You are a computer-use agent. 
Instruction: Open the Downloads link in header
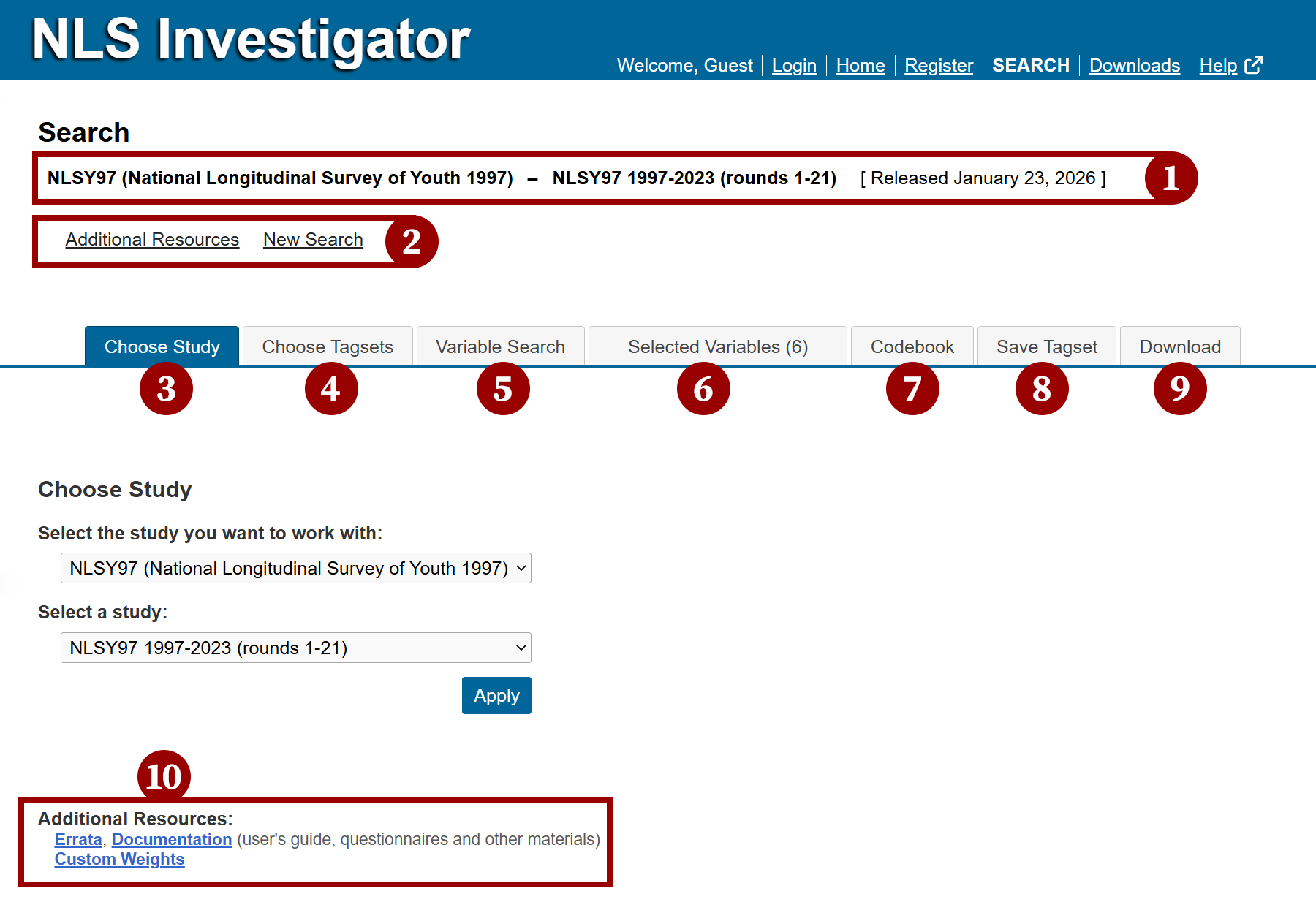click(x=1135, y=66)
